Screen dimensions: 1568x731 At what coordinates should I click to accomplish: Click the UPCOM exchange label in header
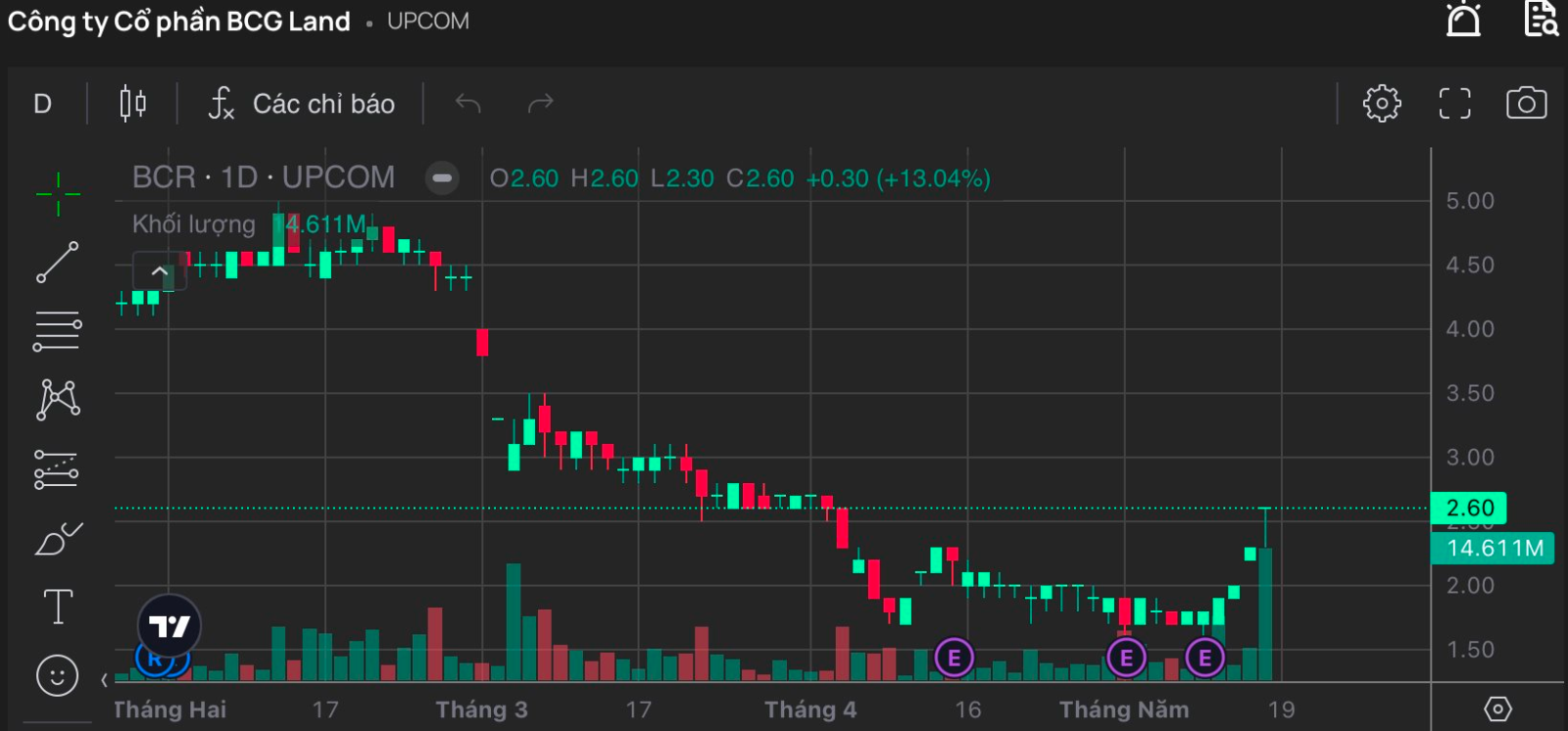[x=428, y=21]
